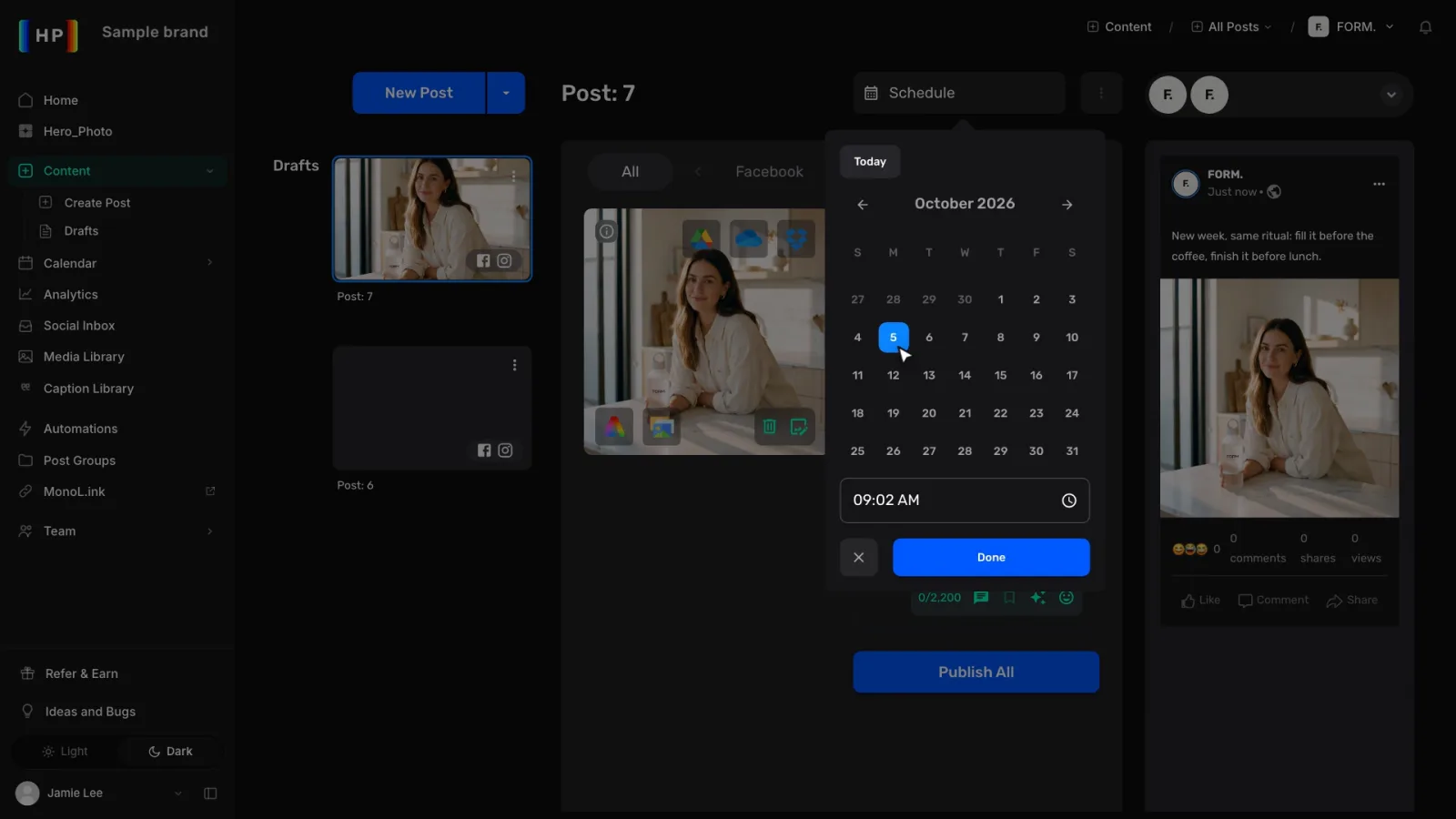The height and width of the screenshot is (819, 1456).
Task: Expand the Team sidebar section
Action: pyautogui.click(x=210, y=531)
